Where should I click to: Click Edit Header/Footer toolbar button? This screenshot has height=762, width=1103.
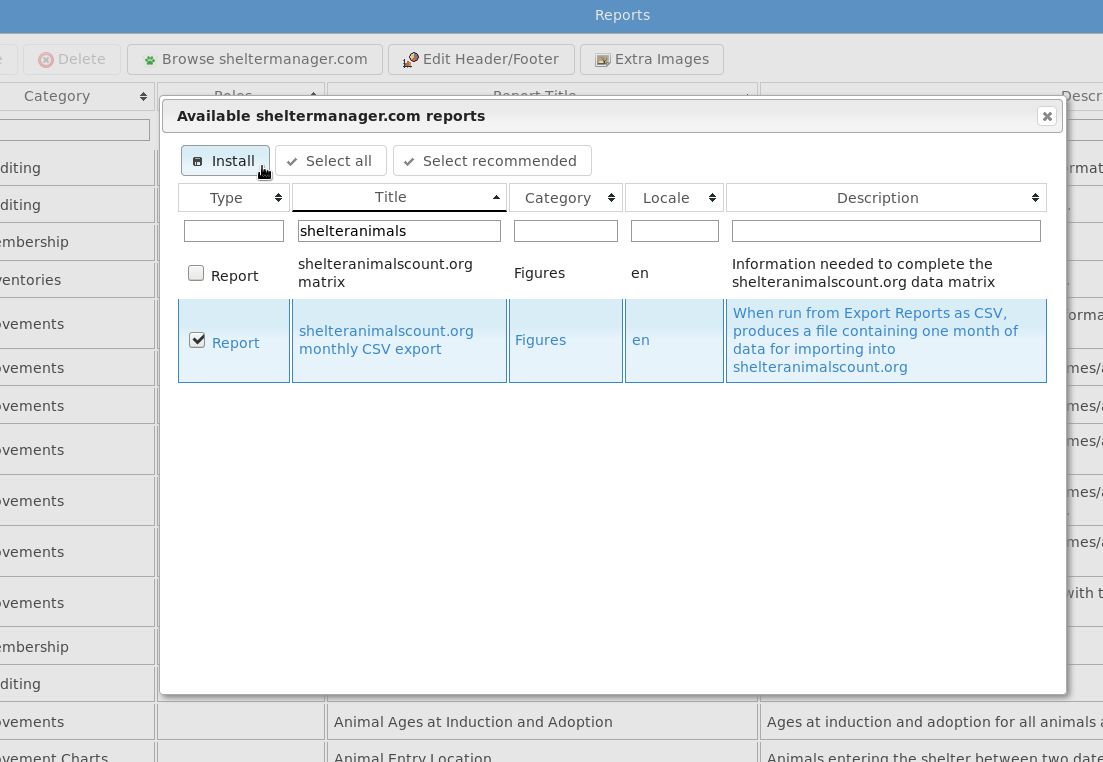[481, 59]
